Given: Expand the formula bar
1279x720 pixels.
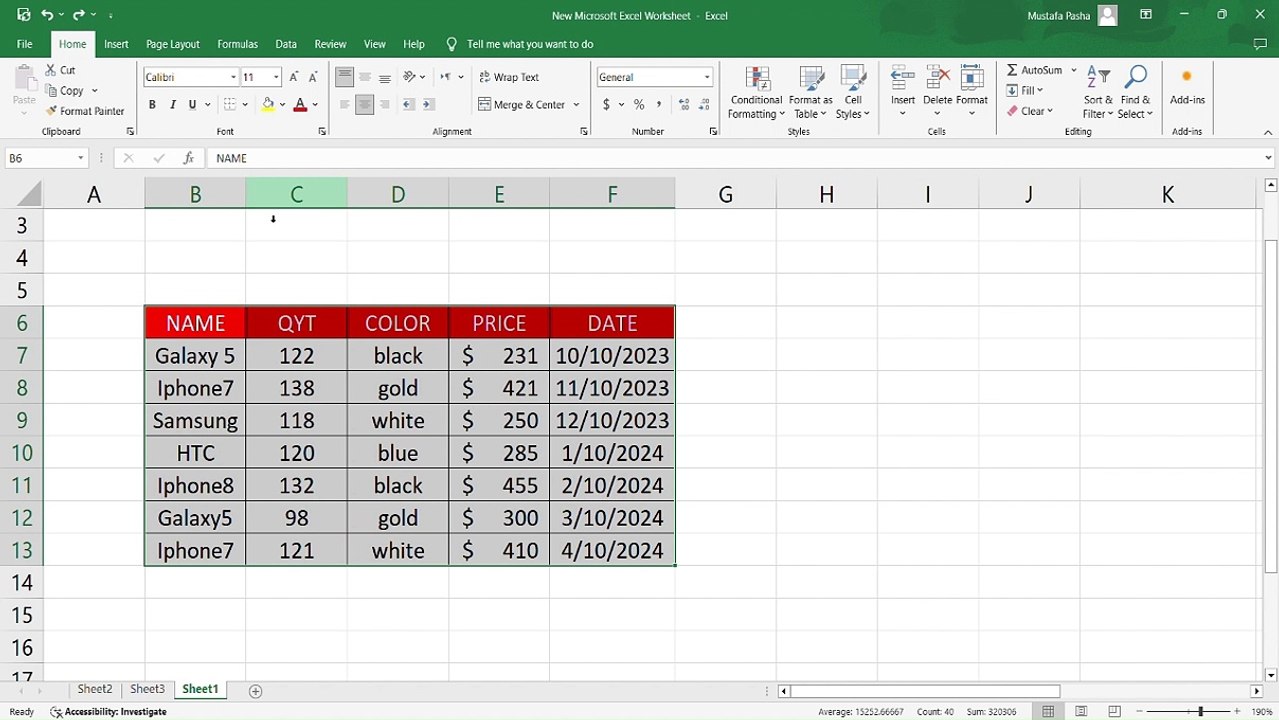Looking at the screenshot, I should 1268,158.
